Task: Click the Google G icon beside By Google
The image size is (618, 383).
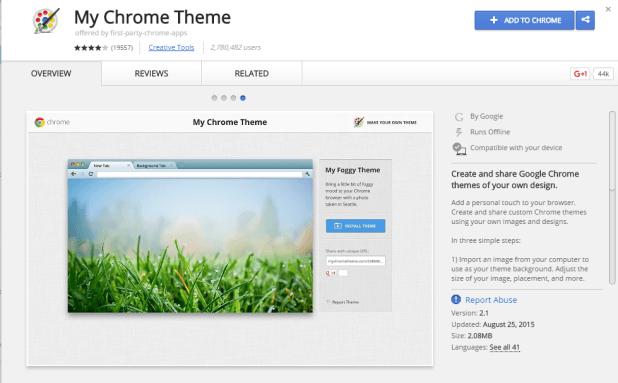Action: click(459, 117)
